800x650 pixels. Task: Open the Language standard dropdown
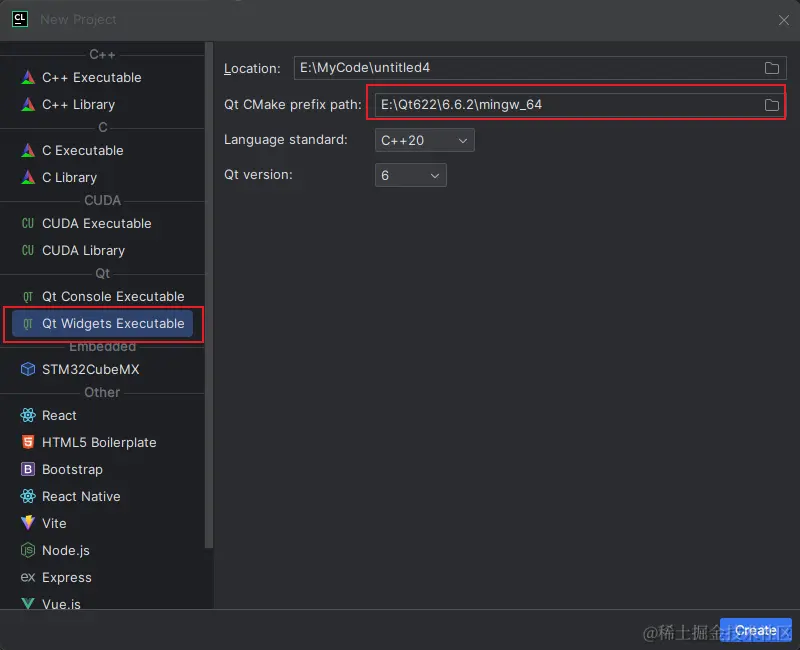[x=424, y=140]
